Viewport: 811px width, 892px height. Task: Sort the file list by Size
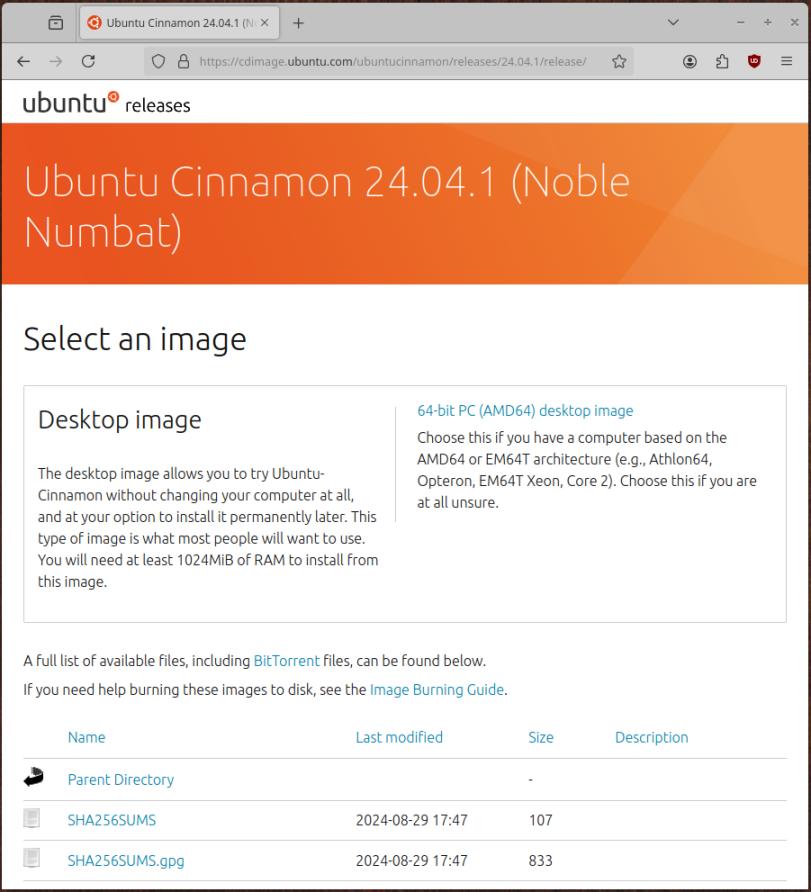541,737
